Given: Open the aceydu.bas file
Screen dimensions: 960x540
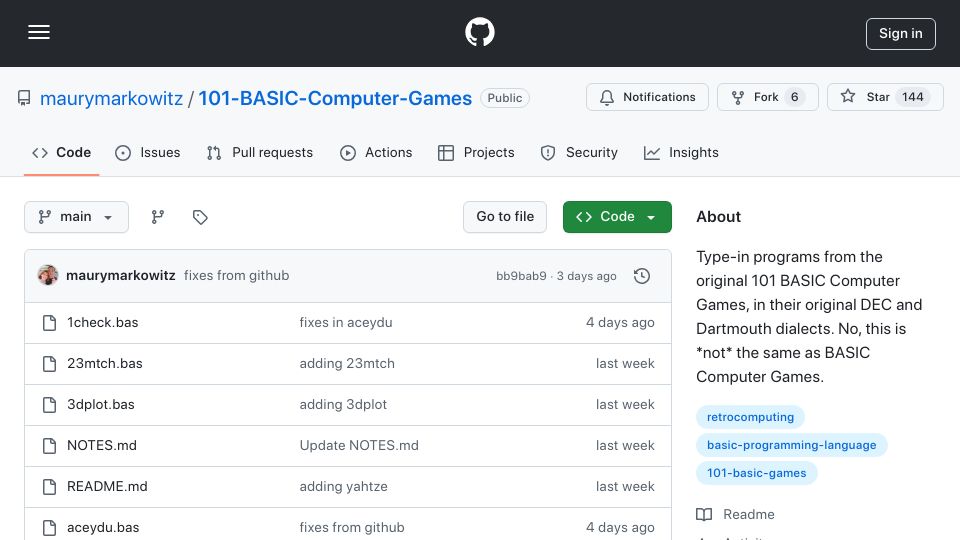Looking at the screenshot, I should click(103, 528).
